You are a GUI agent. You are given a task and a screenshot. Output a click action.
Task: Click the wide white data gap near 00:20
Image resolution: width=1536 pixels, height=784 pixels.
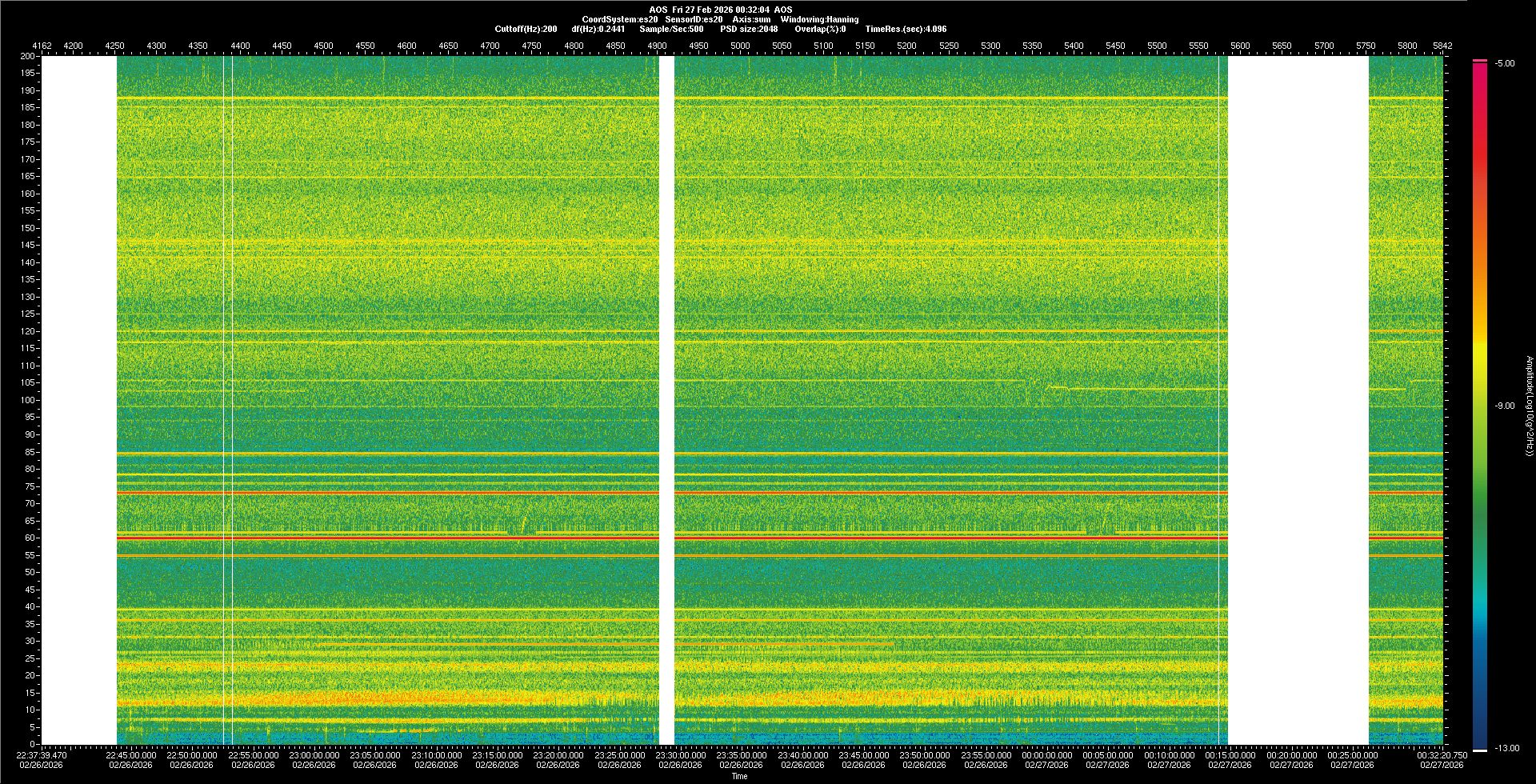[1298, 400]
